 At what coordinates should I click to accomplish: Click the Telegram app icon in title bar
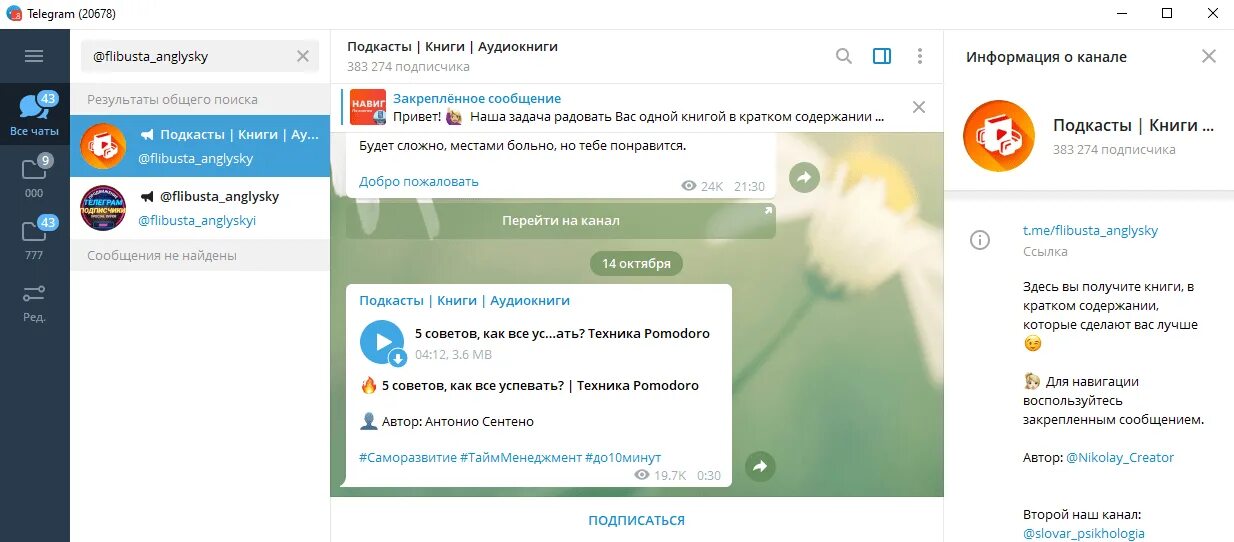pos(14,12)
